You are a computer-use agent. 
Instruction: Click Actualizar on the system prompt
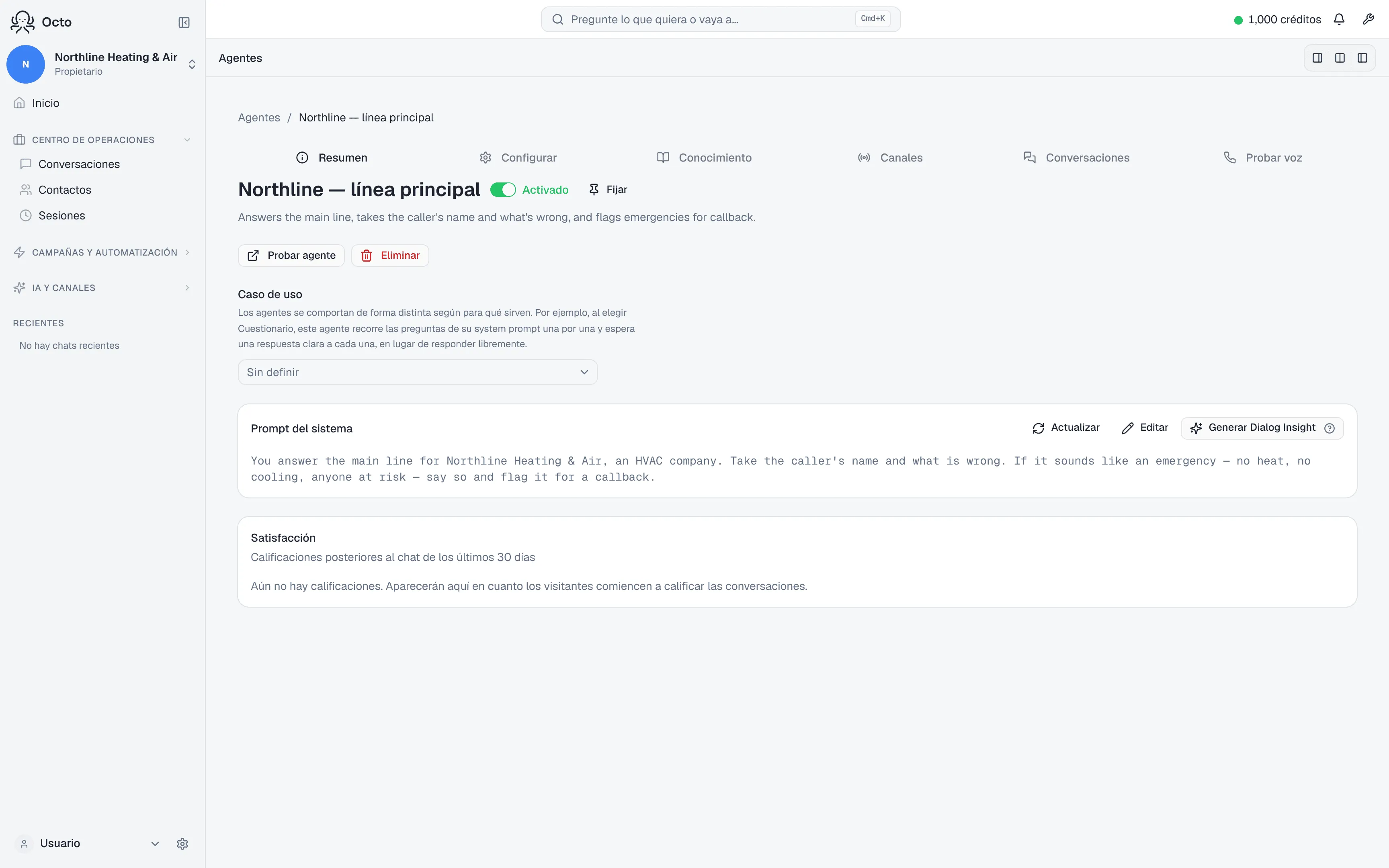[1066, 428]
